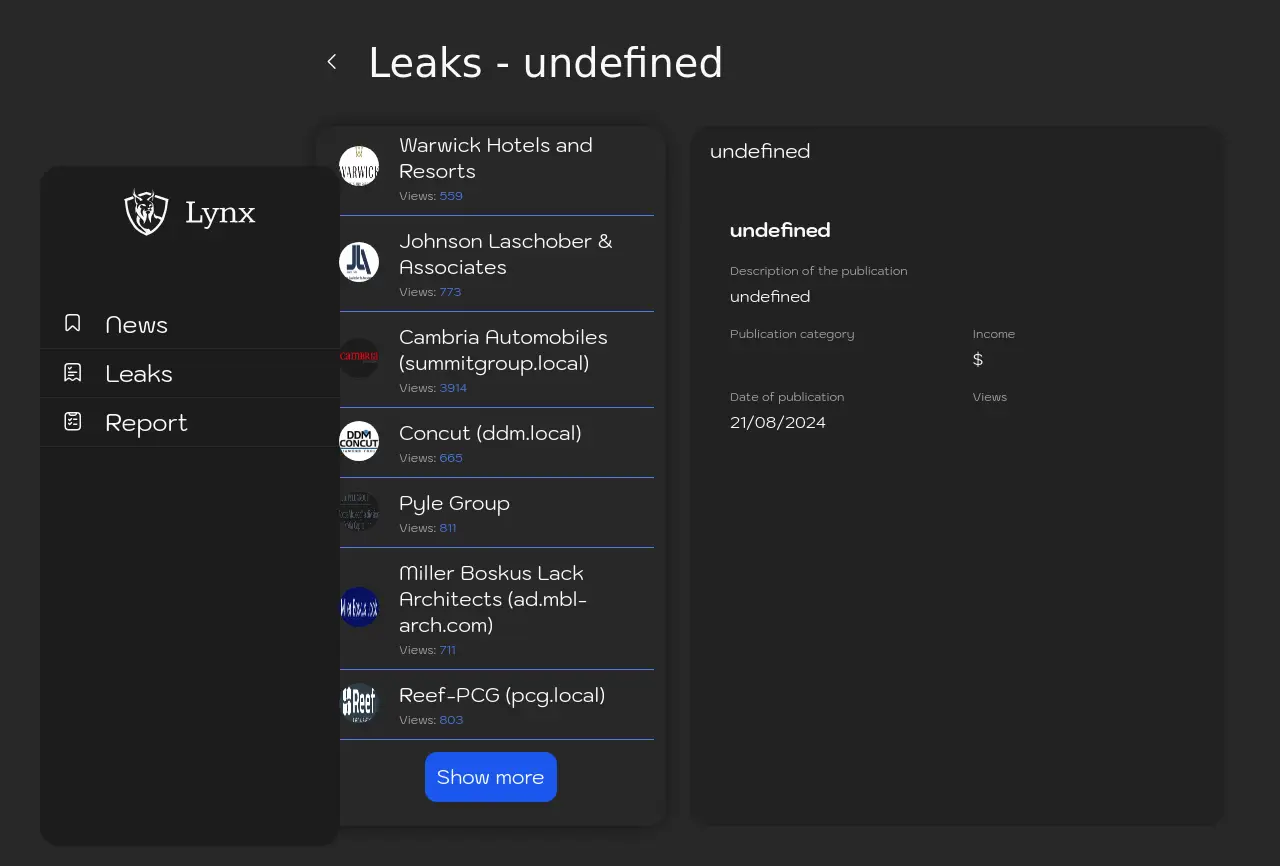Click the DDM Concut logo thumbnail
The height and width of the screenshot is (866, 1280).
point(359,441)
